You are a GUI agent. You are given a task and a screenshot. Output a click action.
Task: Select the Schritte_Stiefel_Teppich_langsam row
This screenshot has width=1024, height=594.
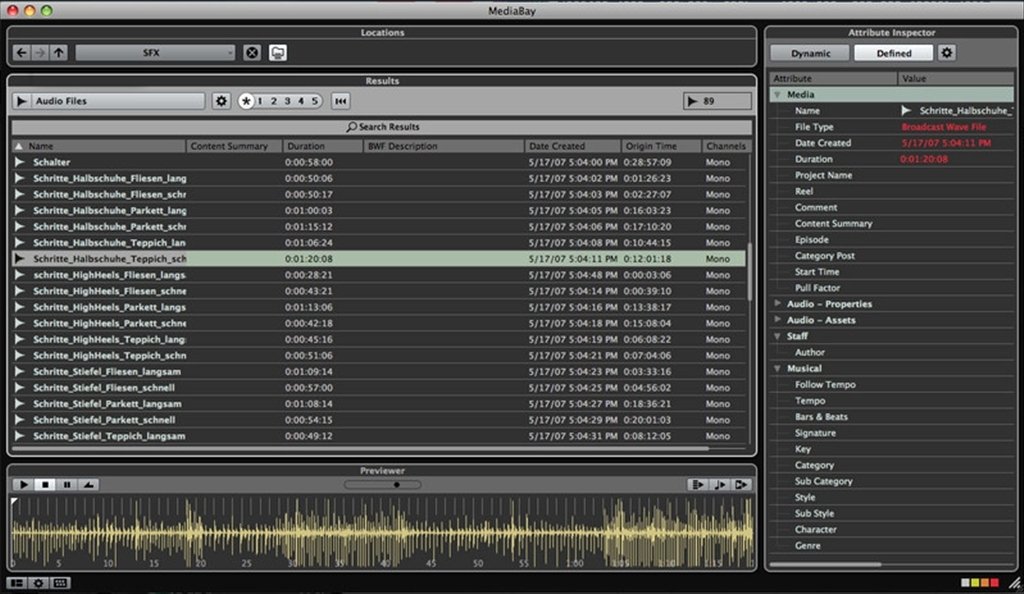tap(379, 436)
